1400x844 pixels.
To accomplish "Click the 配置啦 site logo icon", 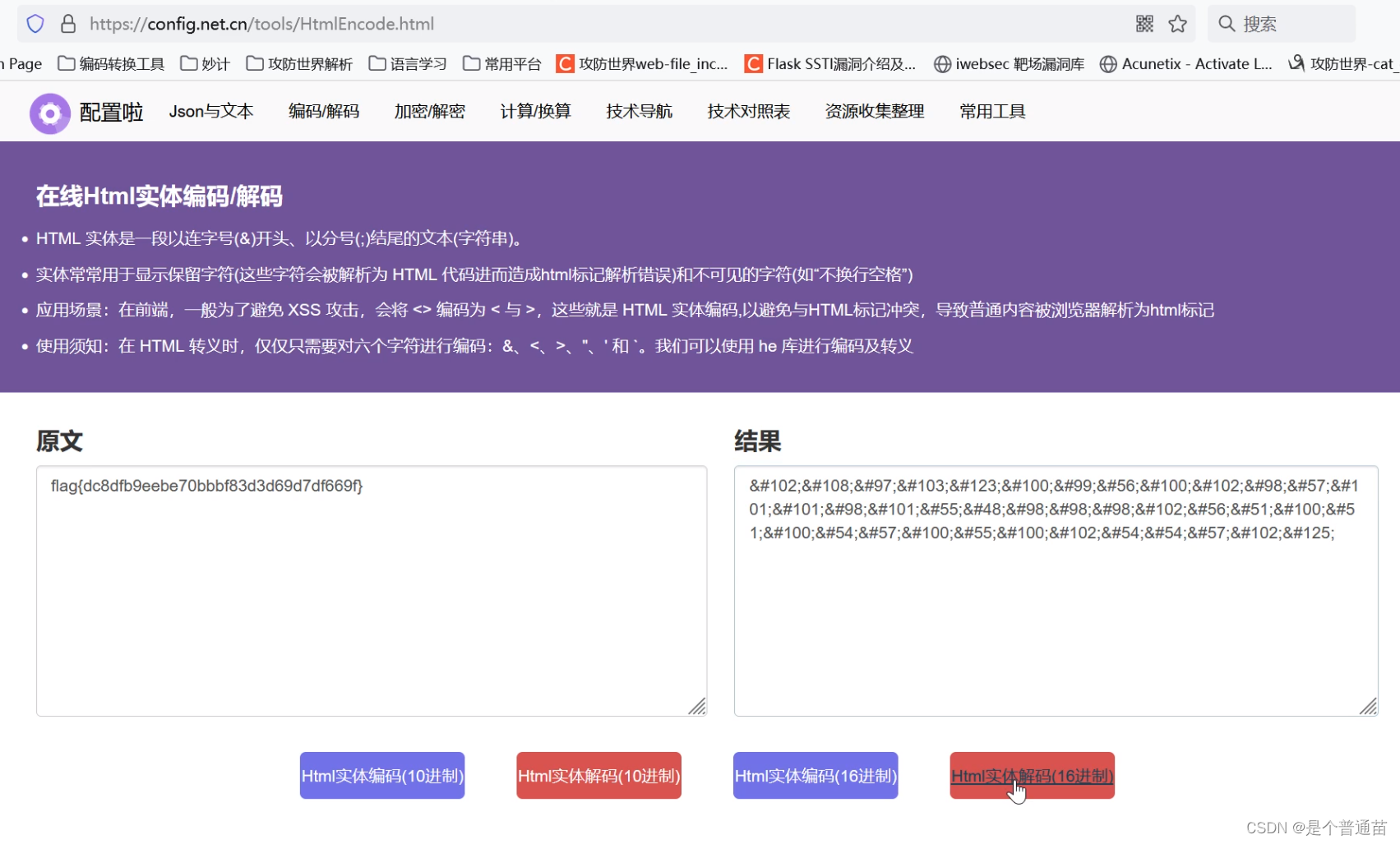I will tap(49, 112).
